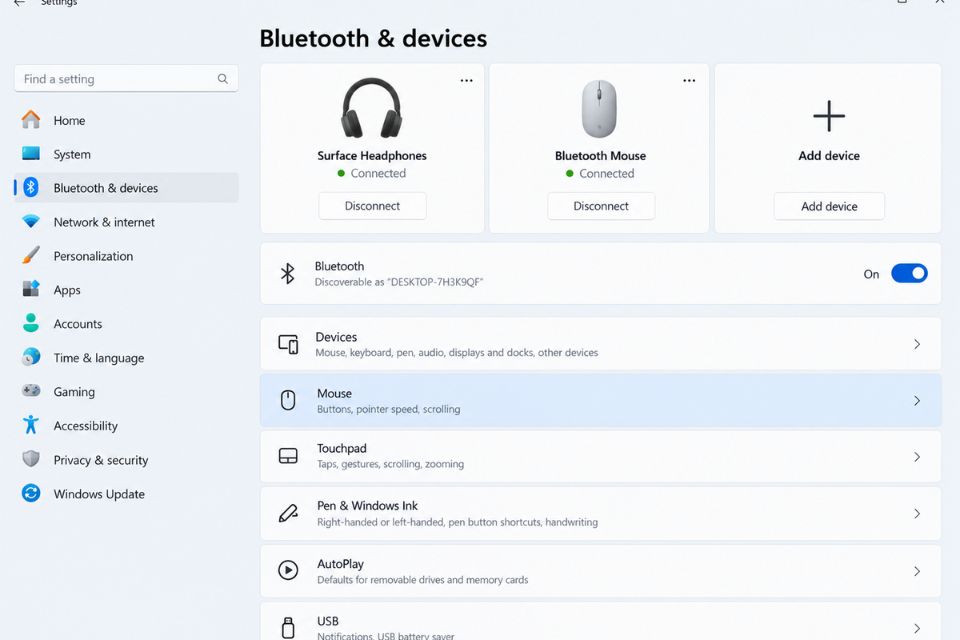Click the AutoPlay play-circle icon
The height and width of the screenshot is (640, 960).
(288, 570)
